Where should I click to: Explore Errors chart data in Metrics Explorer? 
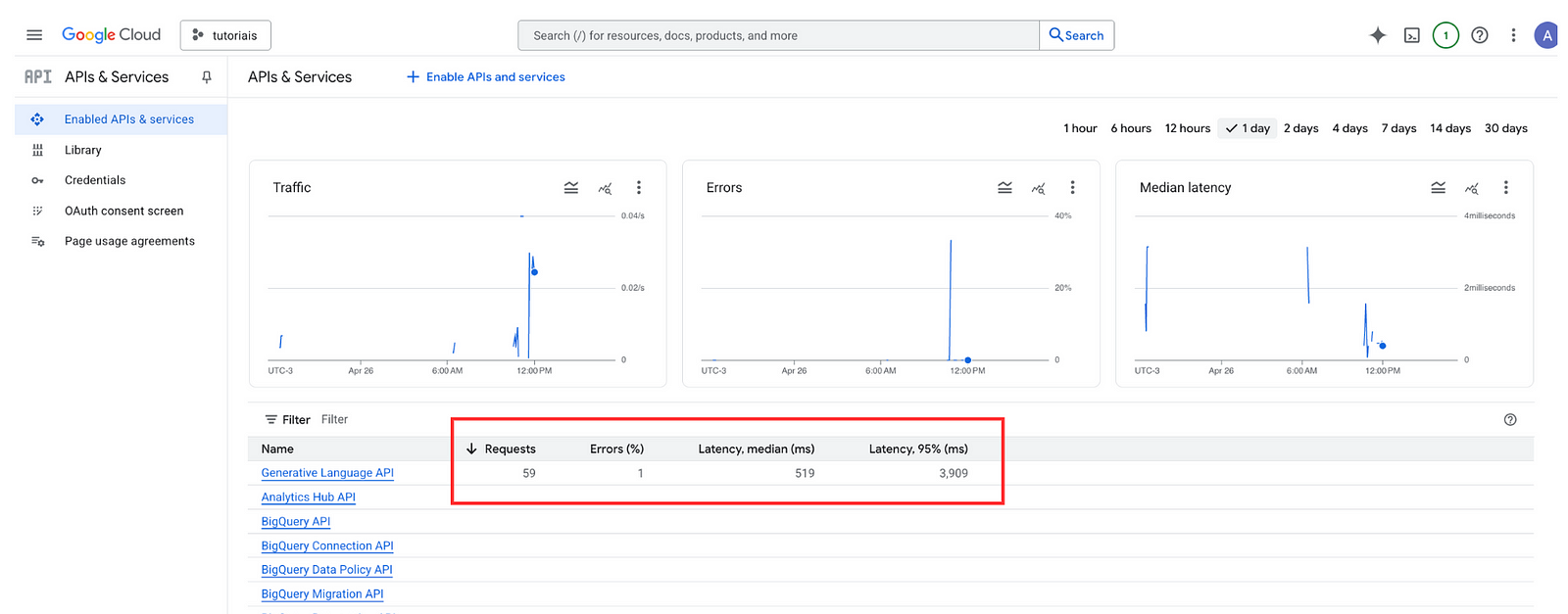1038,188
